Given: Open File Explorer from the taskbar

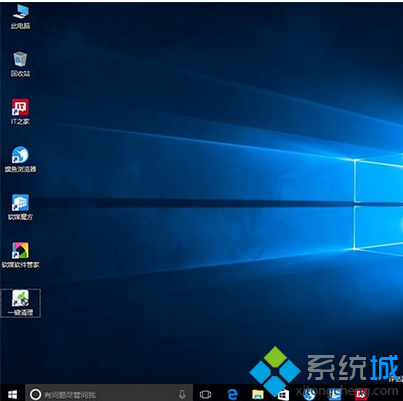Looking at the screenshot, I should 258,395.
